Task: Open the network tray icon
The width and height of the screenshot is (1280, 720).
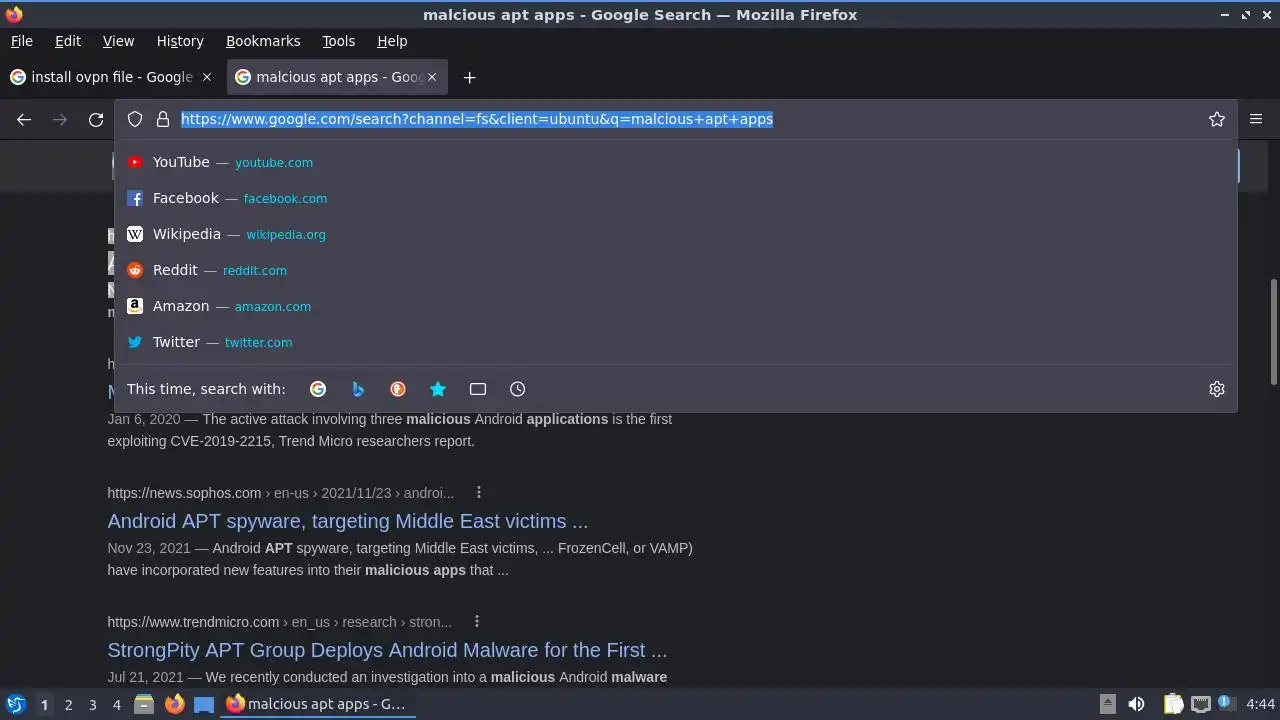Action: (1200, 704)
